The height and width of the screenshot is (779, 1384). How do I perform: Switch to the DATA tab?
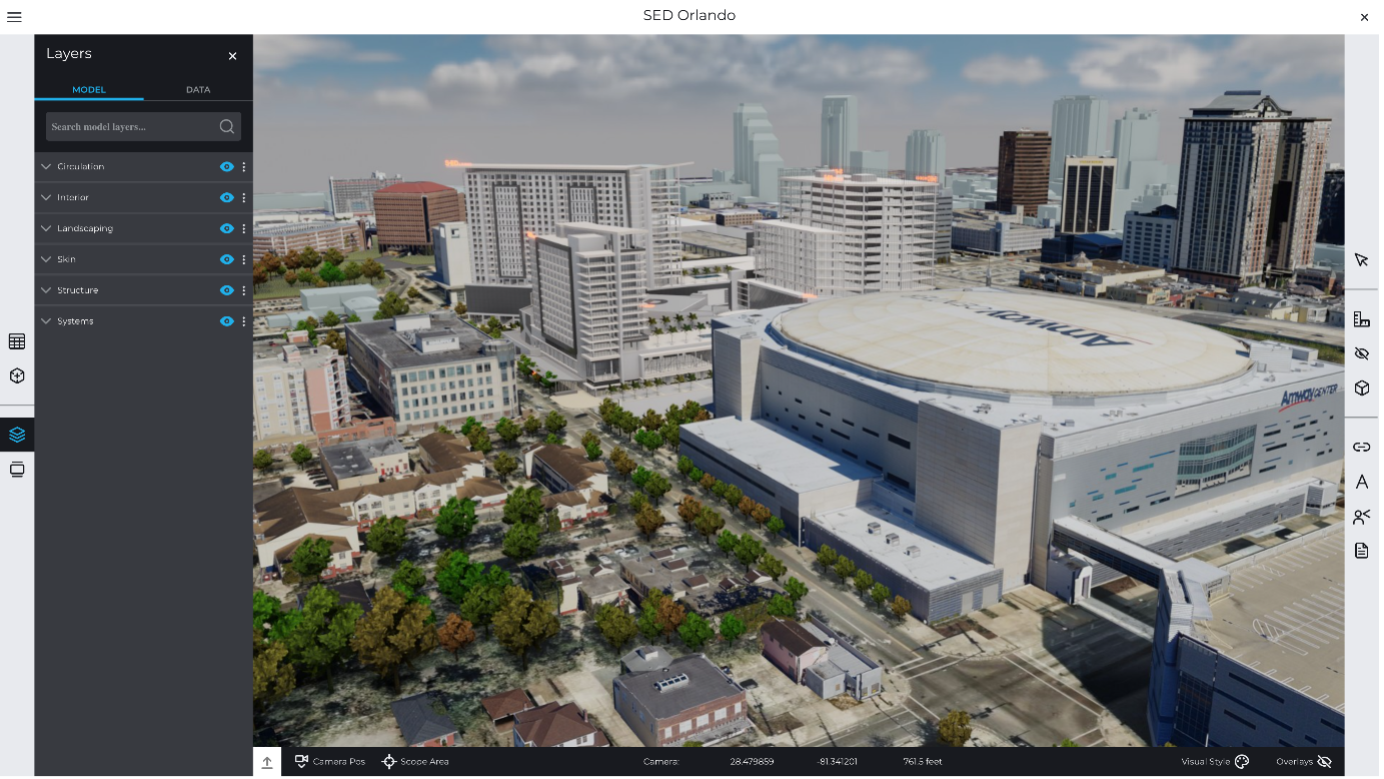pos(198,90)
